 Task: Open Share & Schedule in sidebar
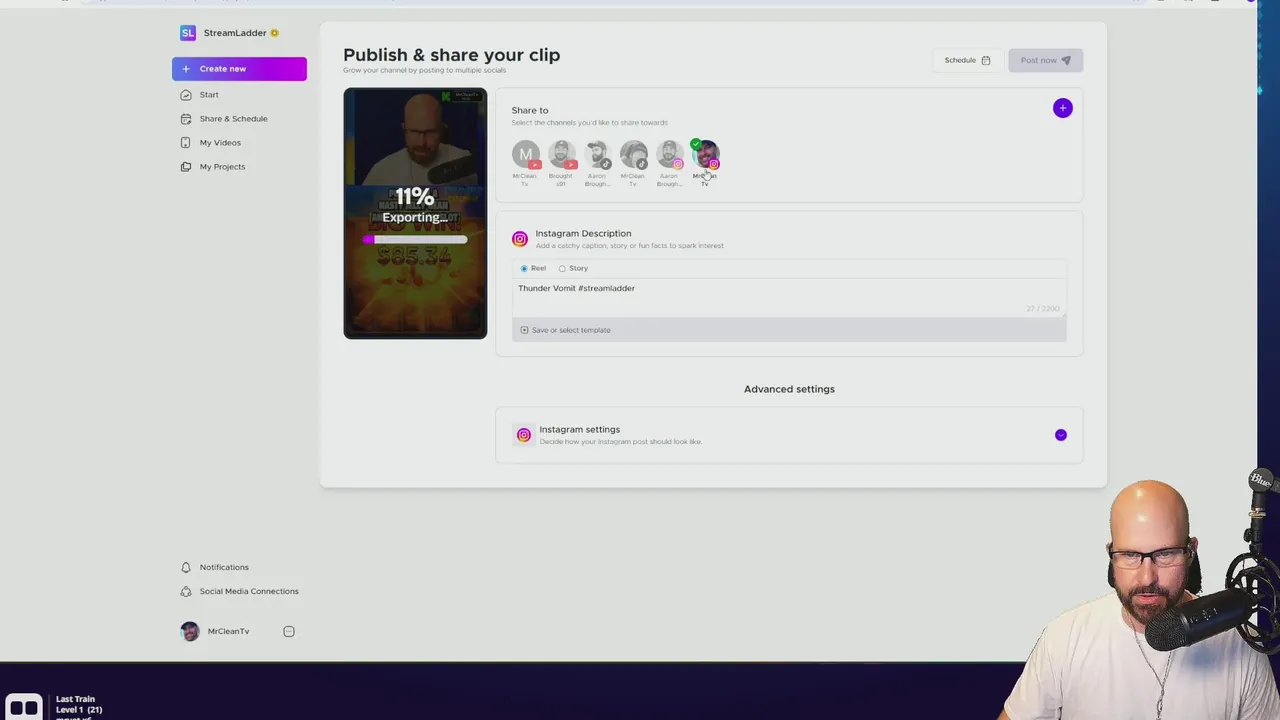[x=233, y=119]
